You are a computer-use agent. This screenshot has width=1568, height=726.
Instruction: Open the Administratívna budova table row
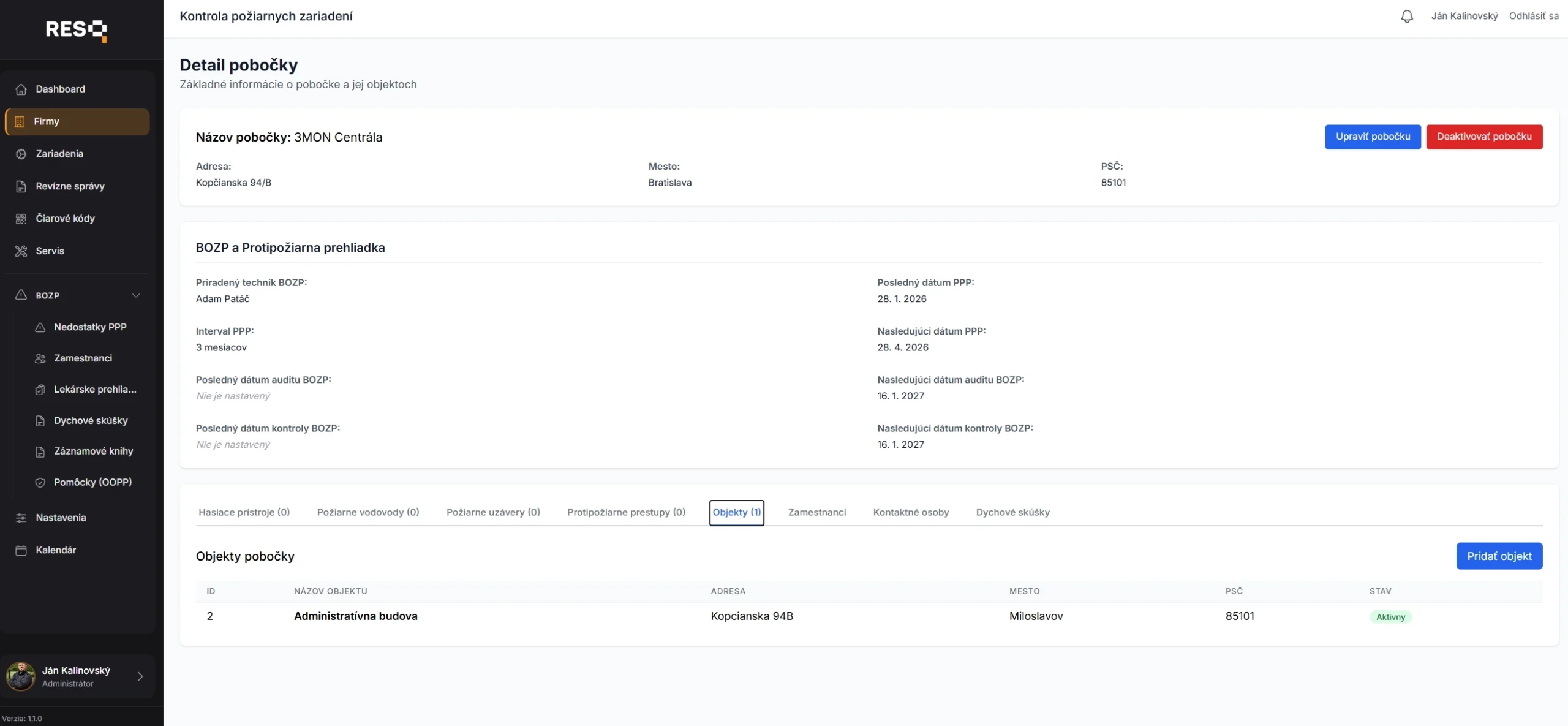point(356,616)
